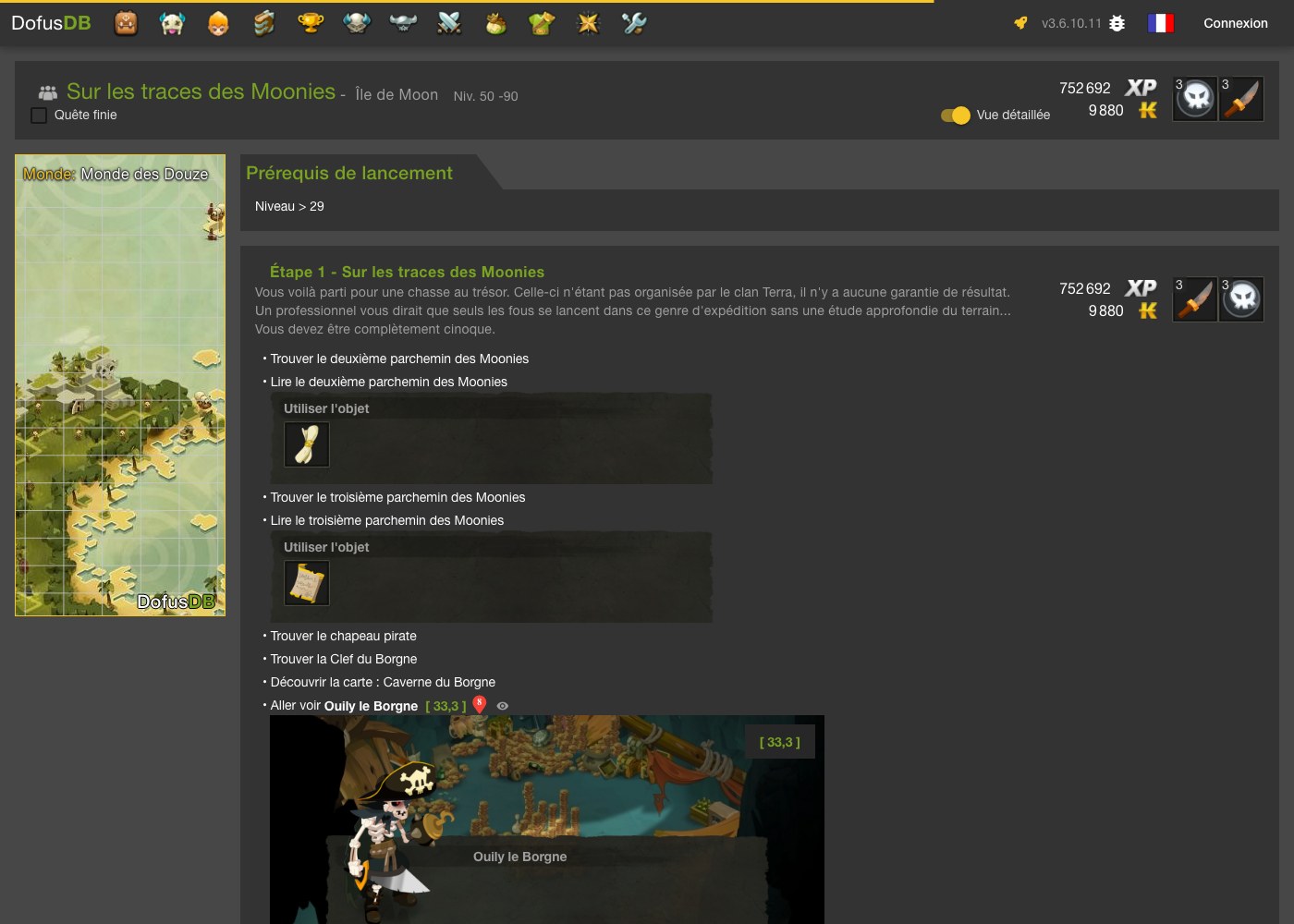Click objective Trouver le troisième parchemin des Moonies

pos(397,497)
